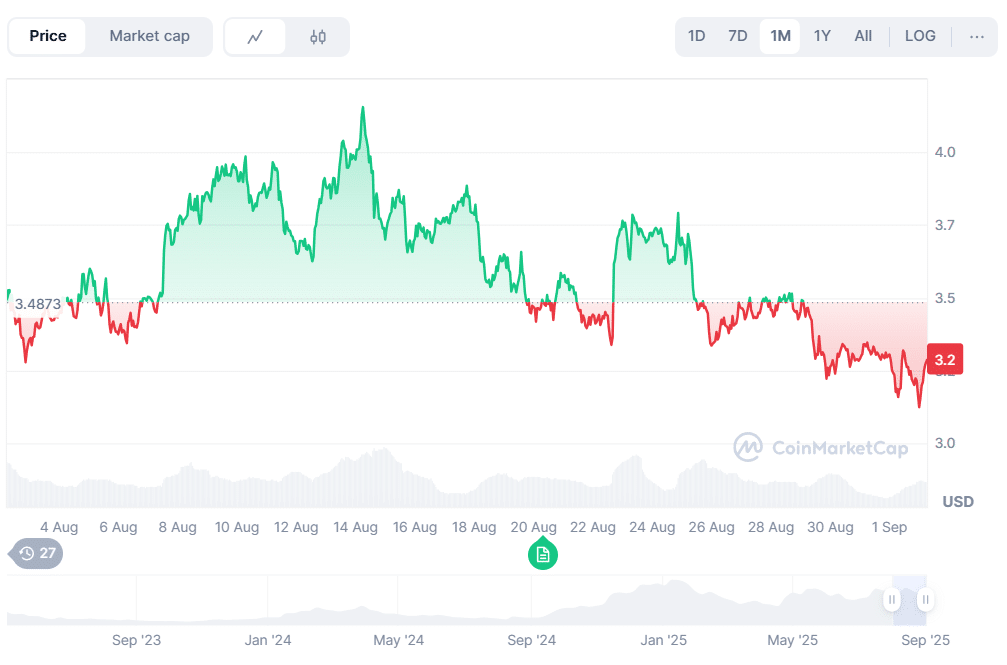Viewport: 1007px width, 665px height.
Task: Click the left range handle on the timeline
Action: tap(891, 600)
